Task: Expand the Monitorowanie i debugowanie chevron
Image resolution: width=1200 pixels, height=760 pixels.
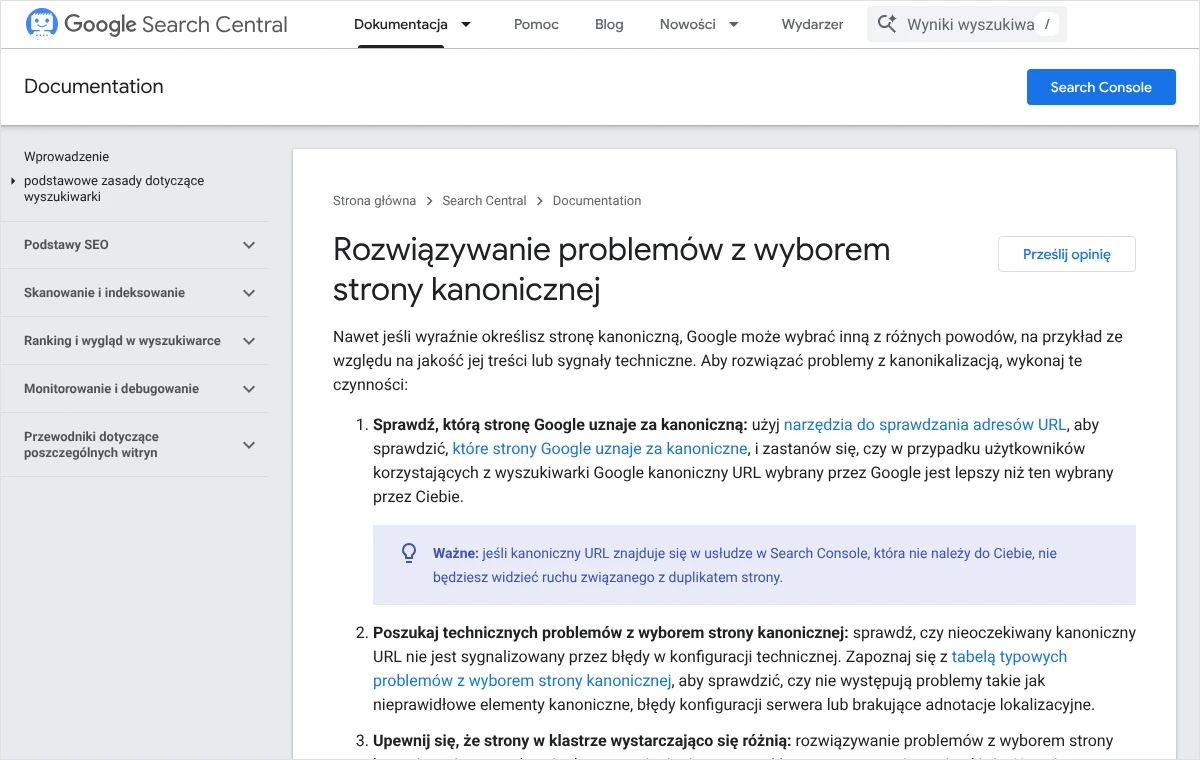Action: pos(249,389)
